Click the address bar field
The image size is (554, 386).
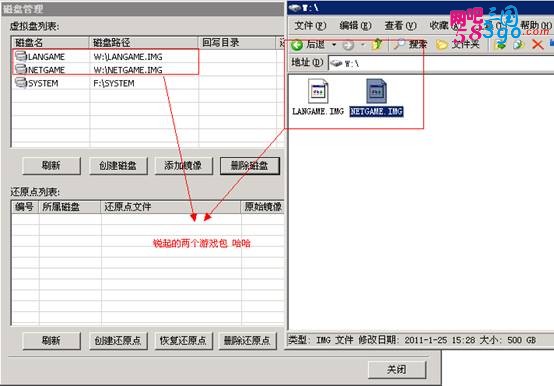(x=441, y=64)
